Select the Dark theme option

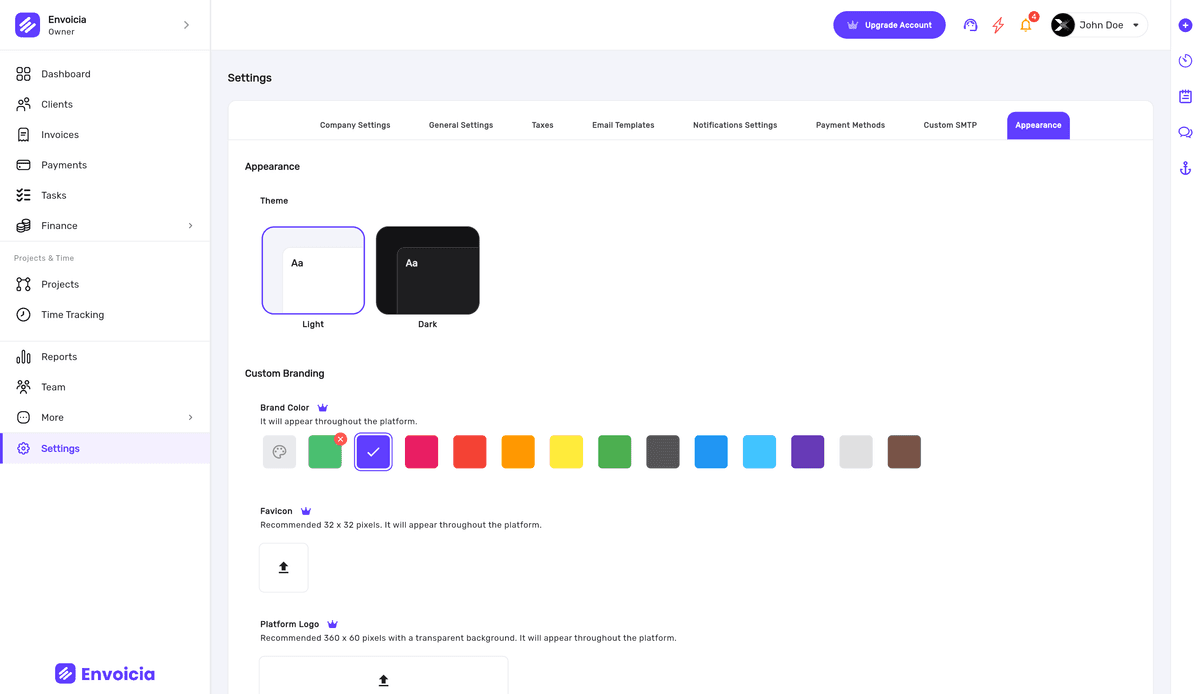[x=427, y=269]
